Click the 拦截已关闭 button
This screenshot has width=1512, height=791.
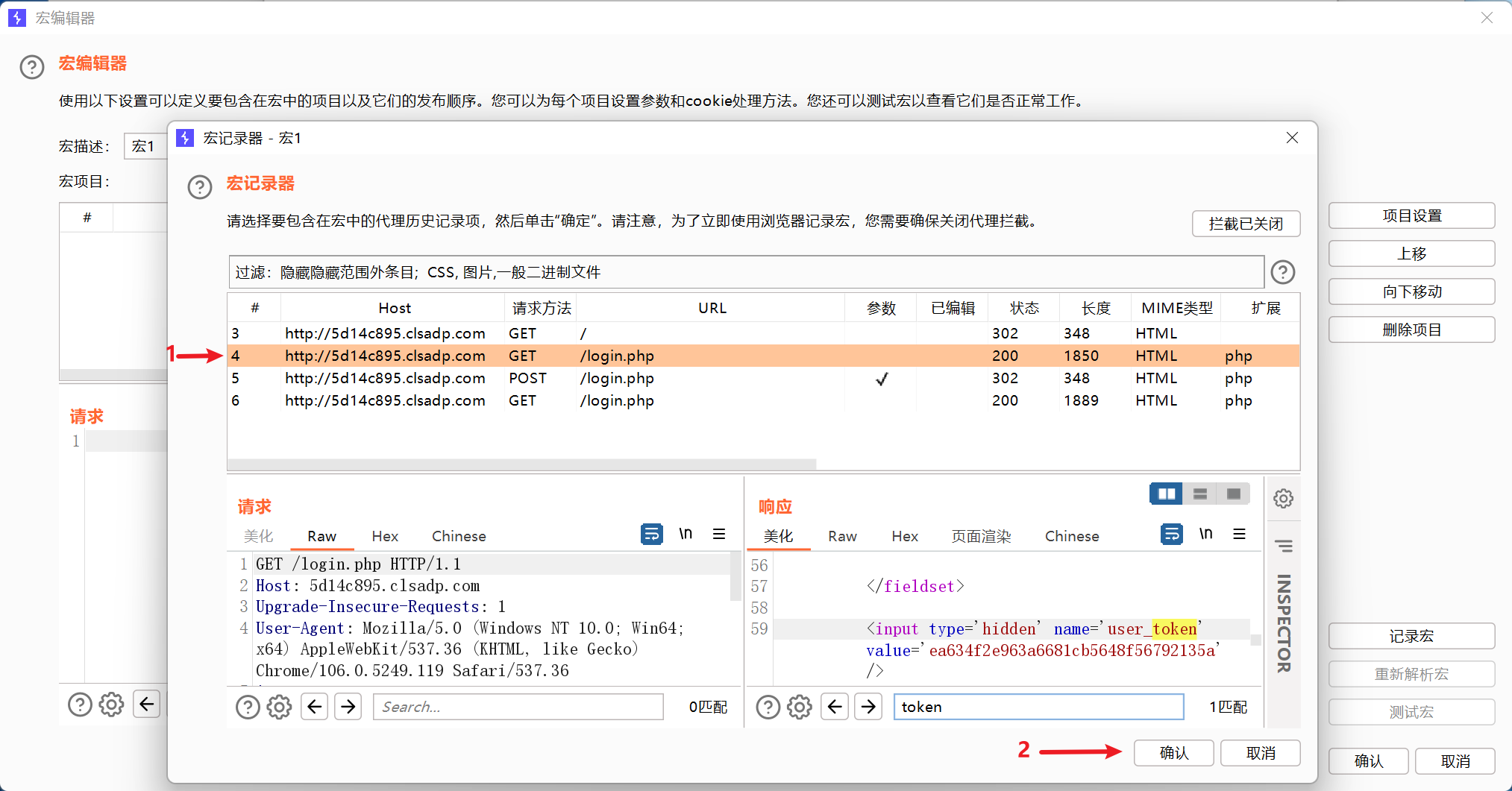coord(1246,224)
